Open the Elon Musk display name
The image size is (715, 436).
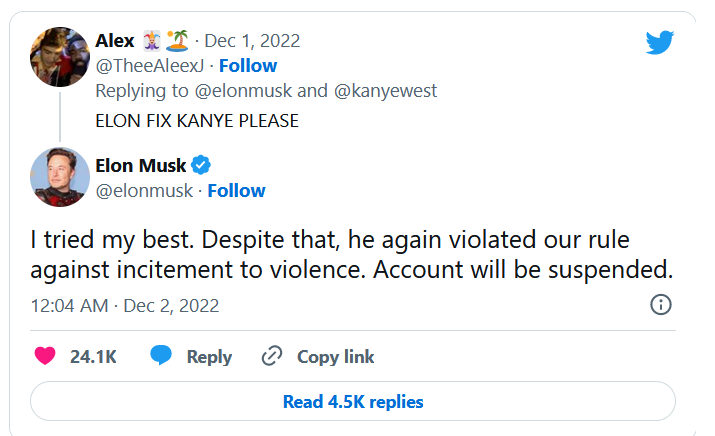coord(141,165)
